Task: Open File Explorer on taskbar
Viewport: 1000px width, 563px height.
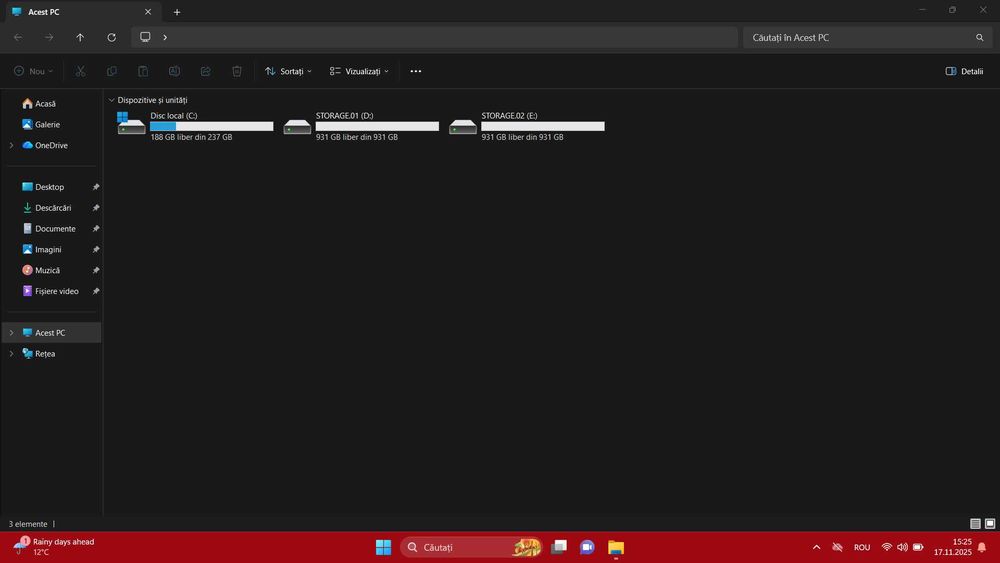Action: pos(616,547)
